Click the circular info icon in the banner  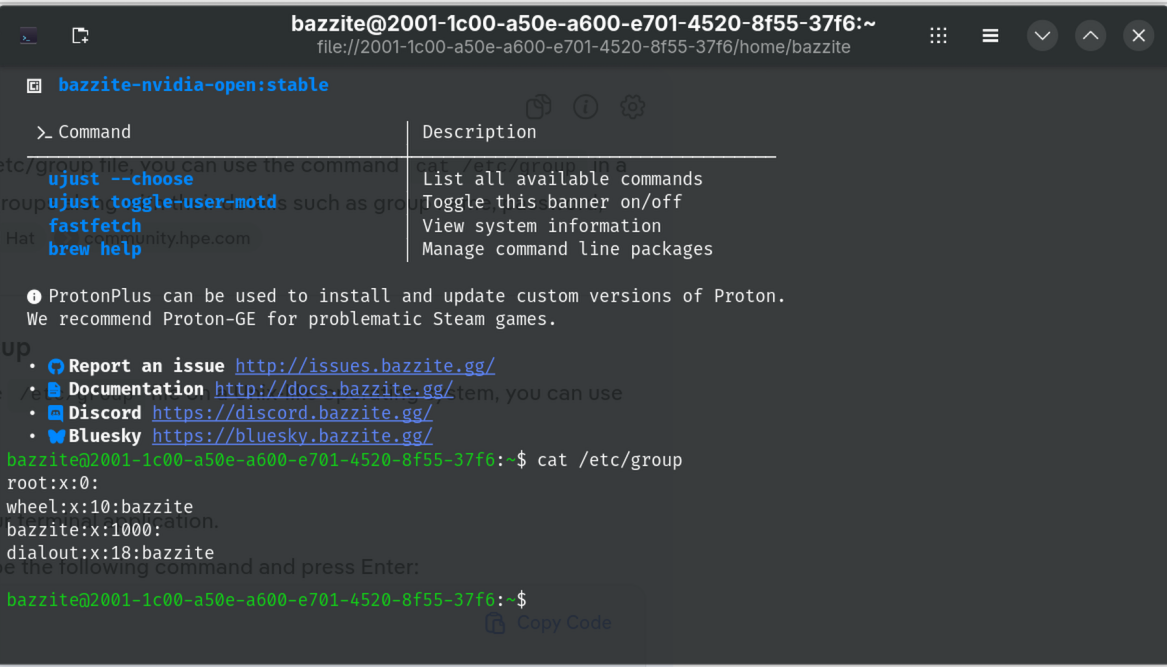pos(585,107)
